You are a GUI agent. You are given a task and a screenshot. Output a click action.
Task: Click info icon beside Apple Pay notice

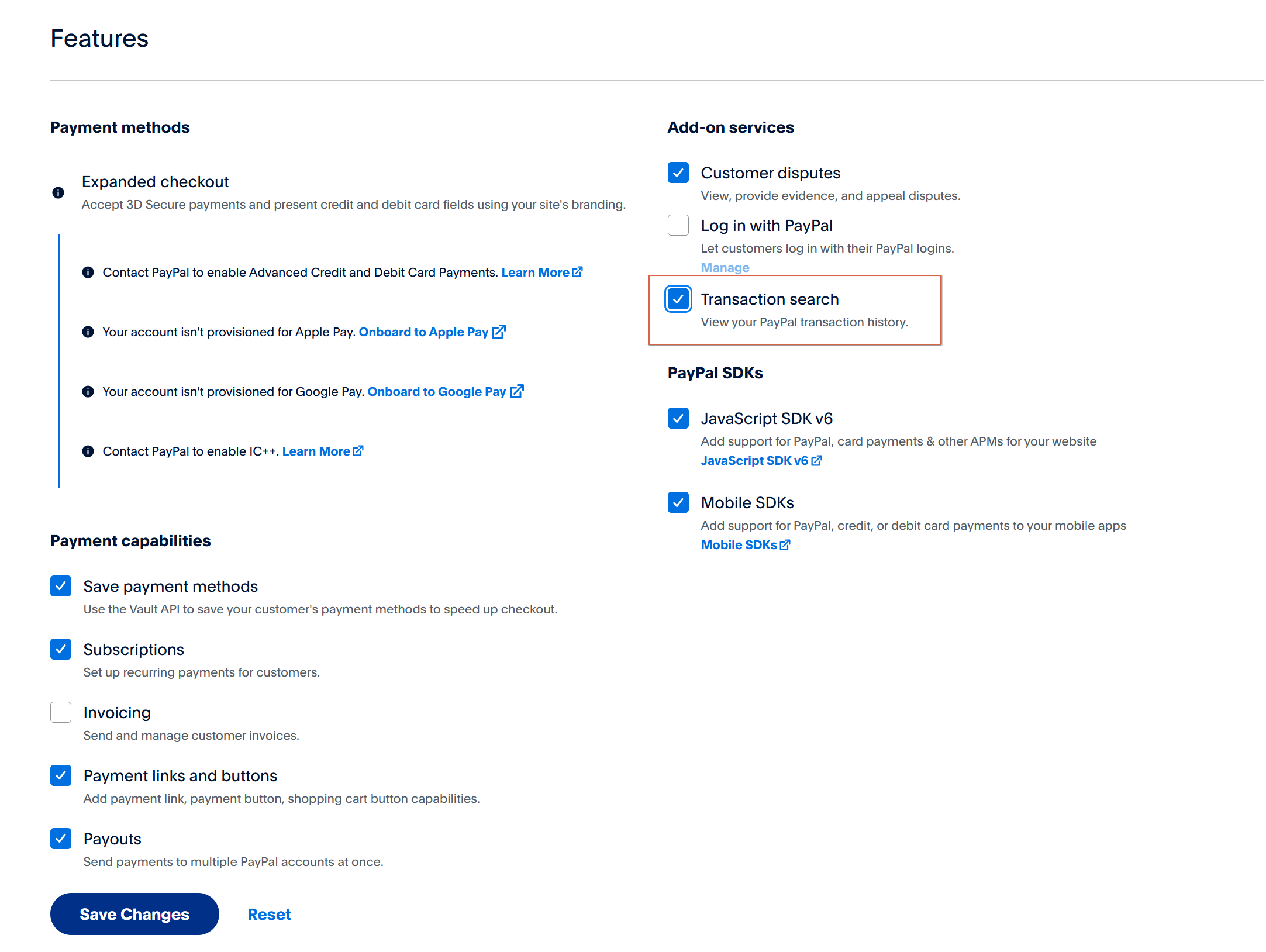tap(88, 332)
